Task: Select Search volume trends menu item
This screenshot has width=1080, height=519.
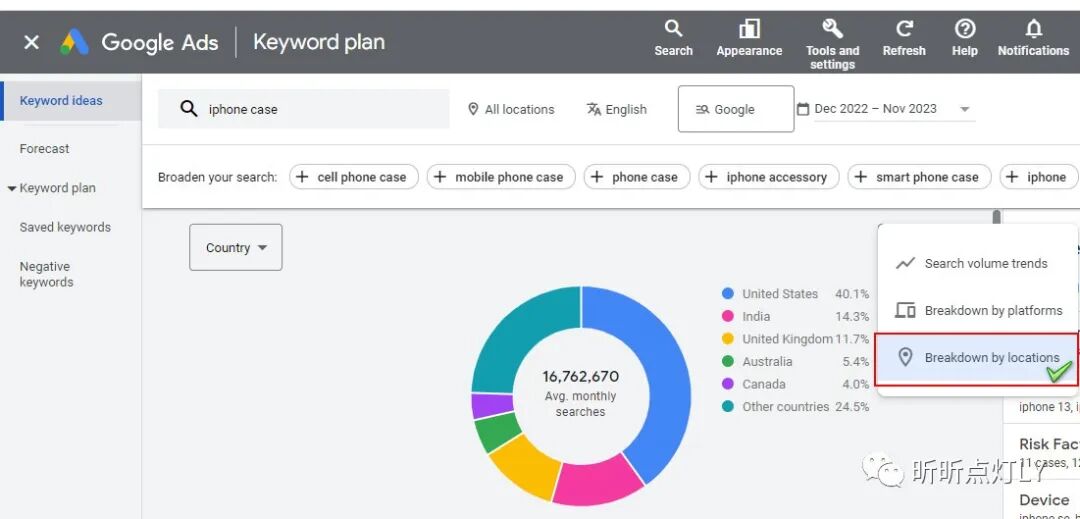Action: coord(977,263)
